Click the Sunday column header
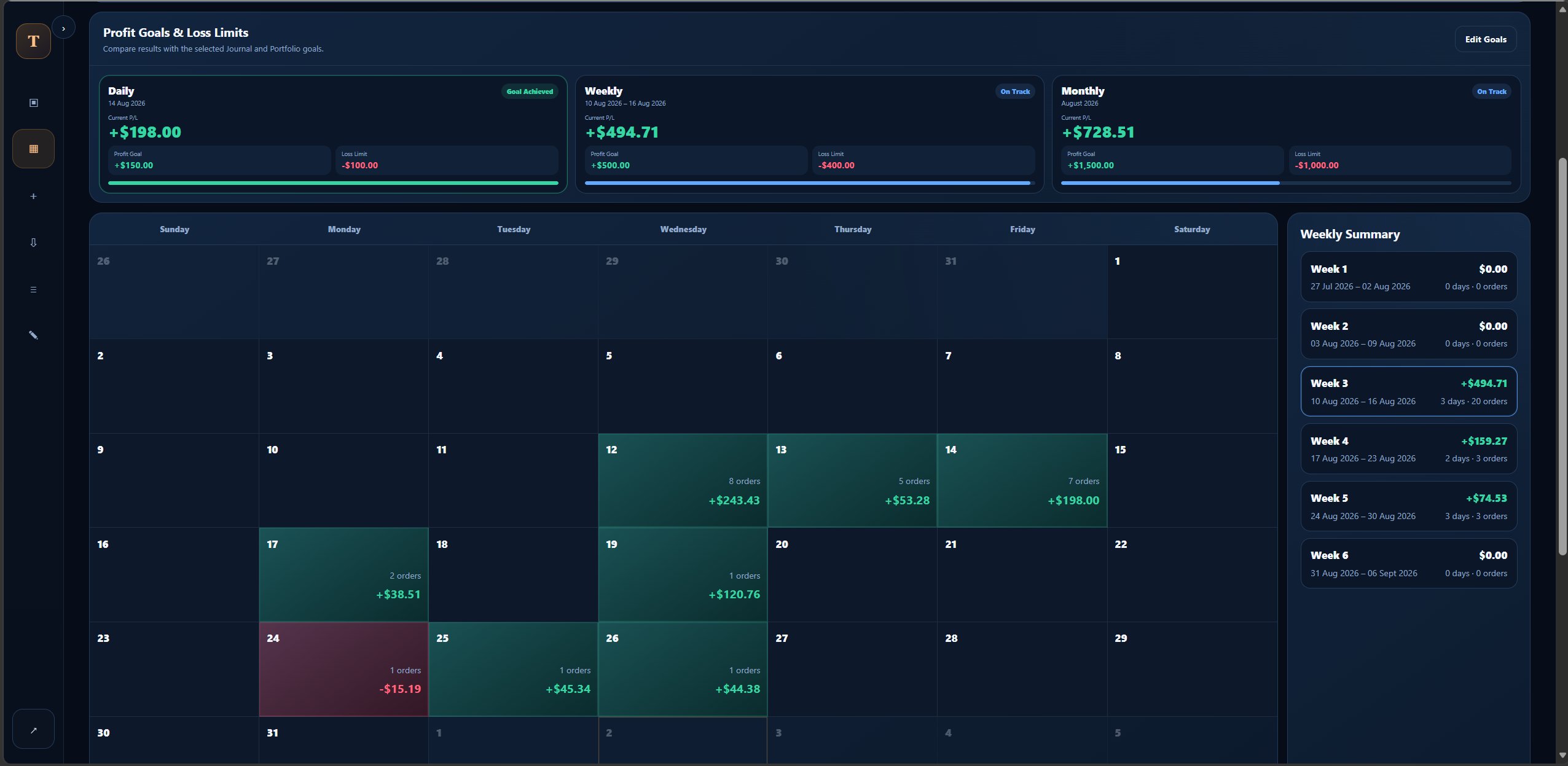 tap(174, 229)
